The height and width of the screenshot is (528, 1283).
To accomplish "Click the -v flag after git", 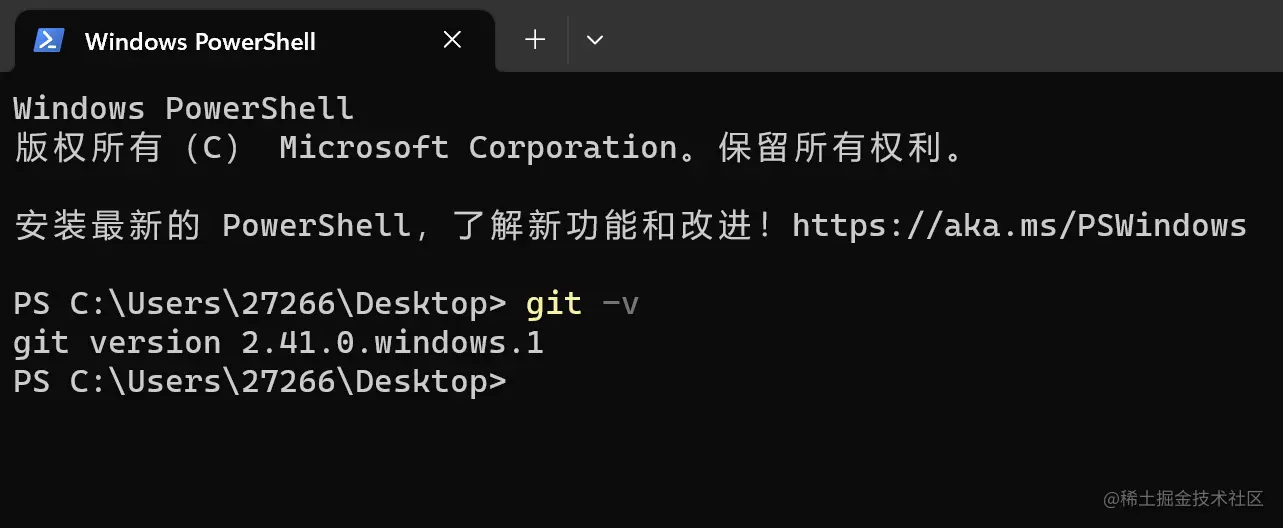I will pos(620,303).
